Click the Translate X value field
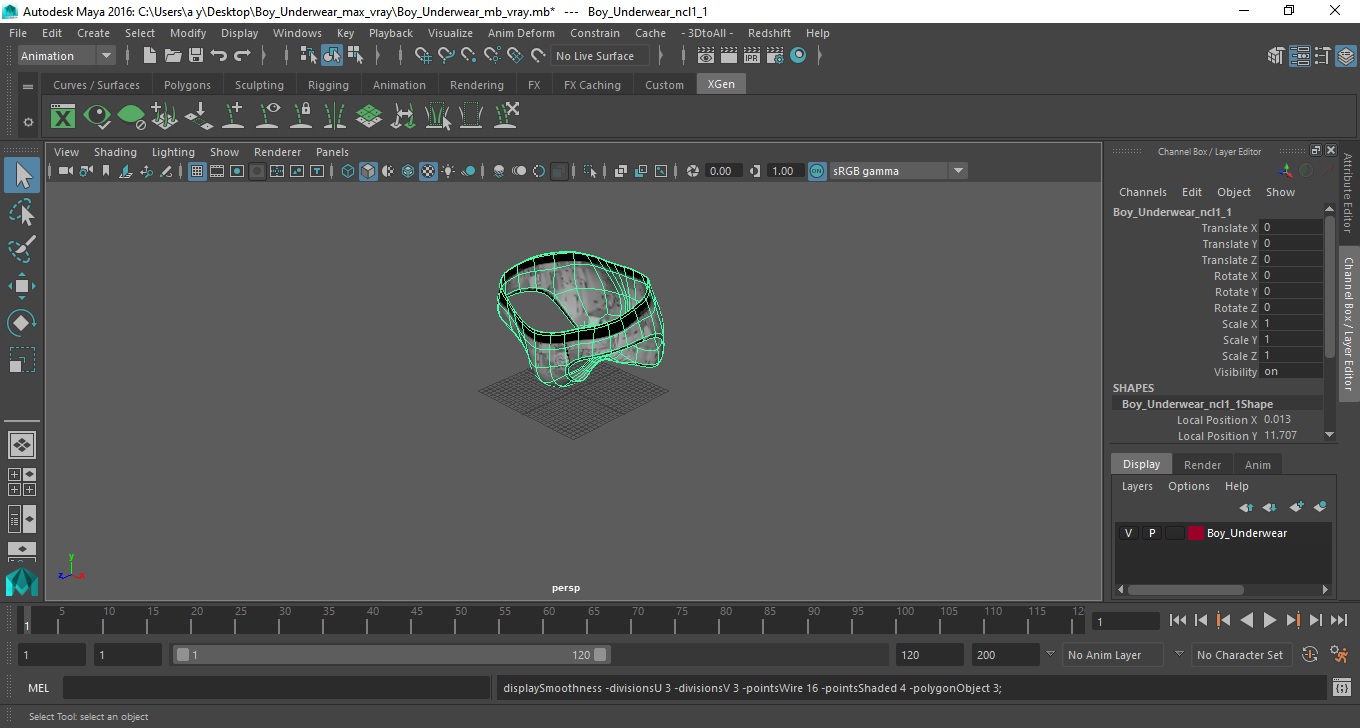Viewport: 1360px width, 728px height. [x=1291, y=228]
